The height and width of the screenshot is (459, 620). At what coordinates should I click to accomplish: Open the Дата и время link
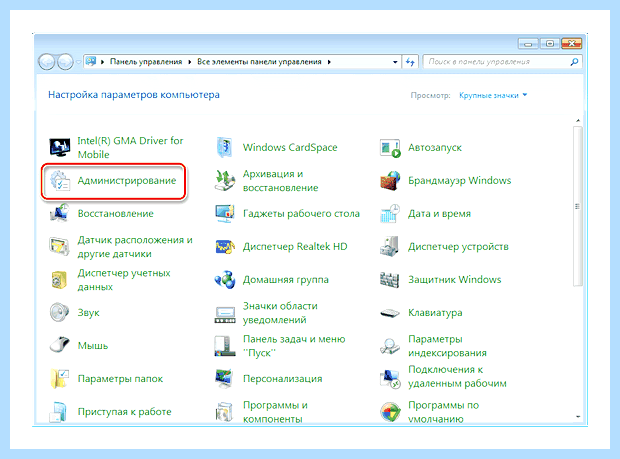click(439, 214)
